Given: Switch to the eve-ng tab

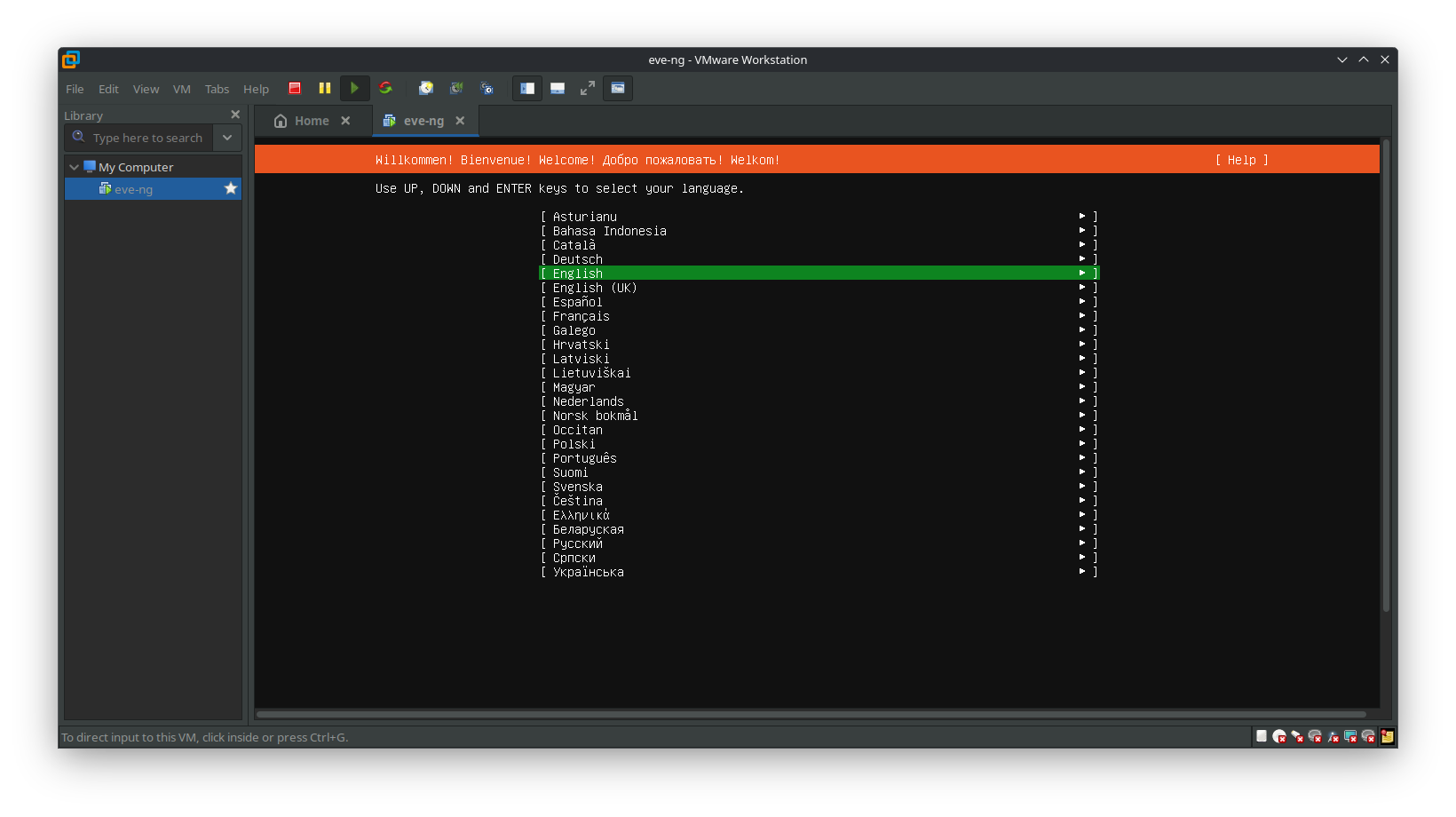Looking at the screenshot, I should pos(424,121).
